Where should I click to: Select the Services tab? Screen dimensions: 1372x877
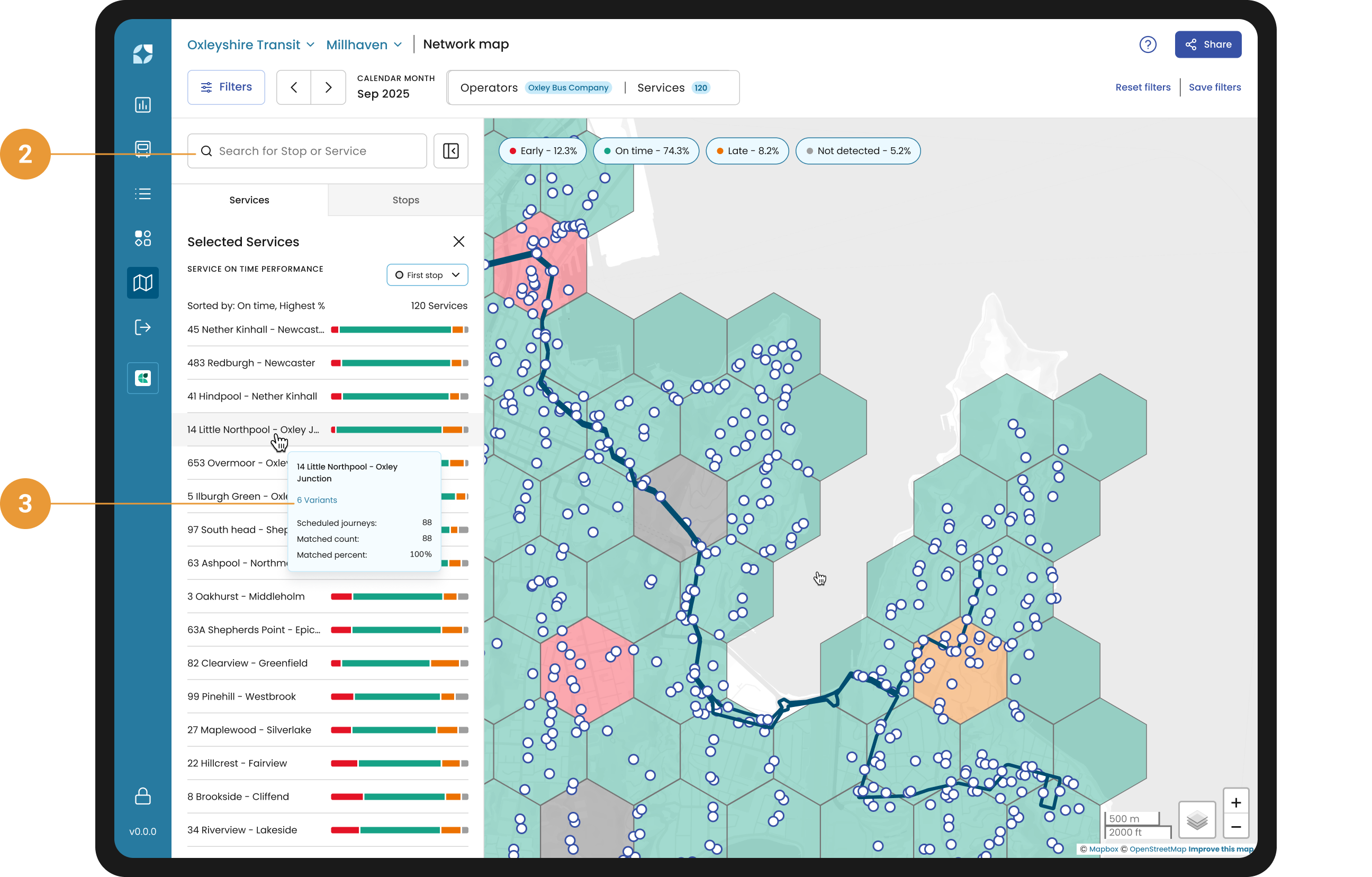249,200
